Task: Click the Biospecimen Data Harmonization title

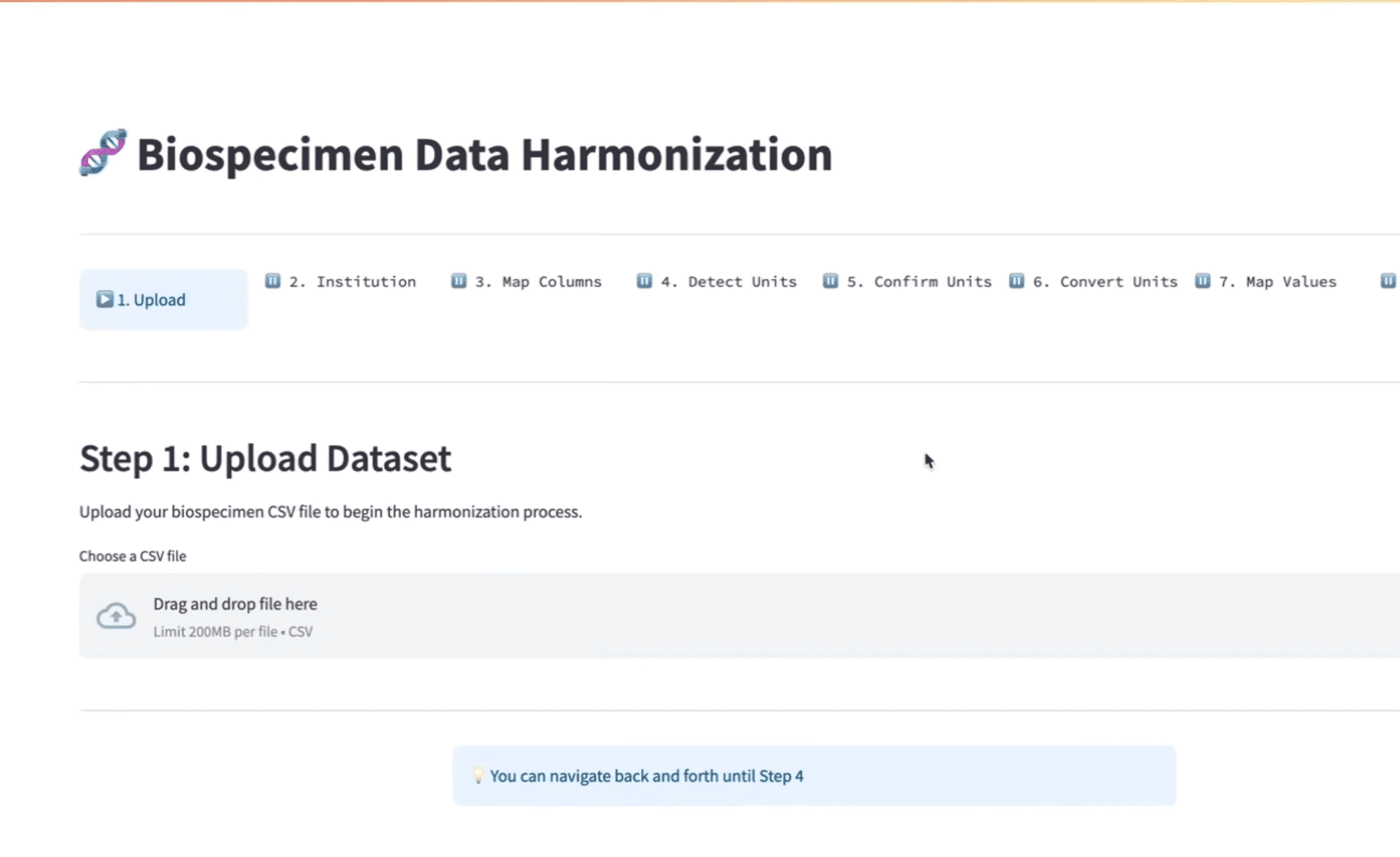Action: (484, 154)
